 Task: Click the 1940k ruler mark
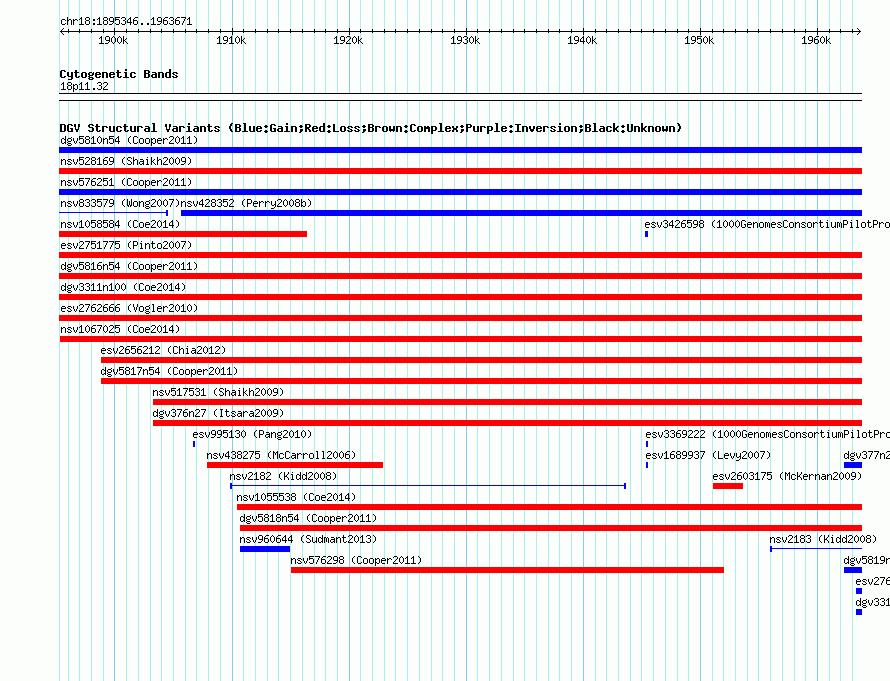[582, 40]
